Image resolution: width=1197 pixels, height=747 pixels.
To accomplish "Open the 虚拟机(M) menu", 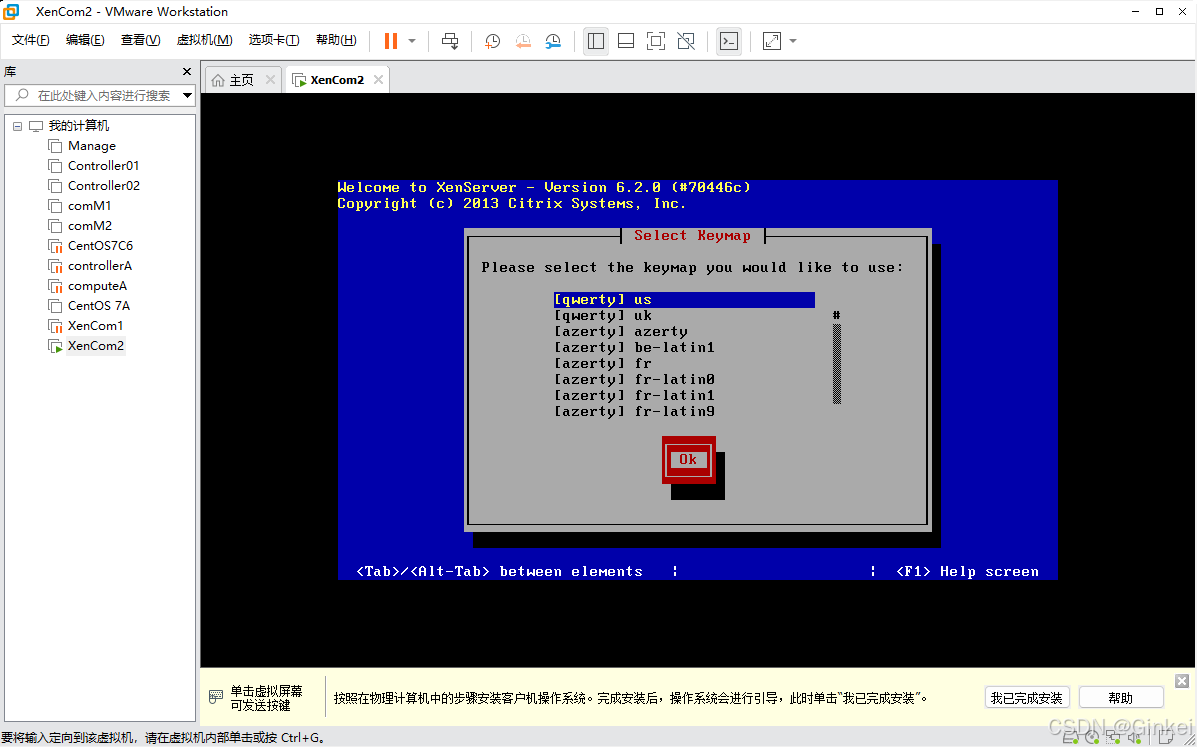I will [x=205, y=40].
